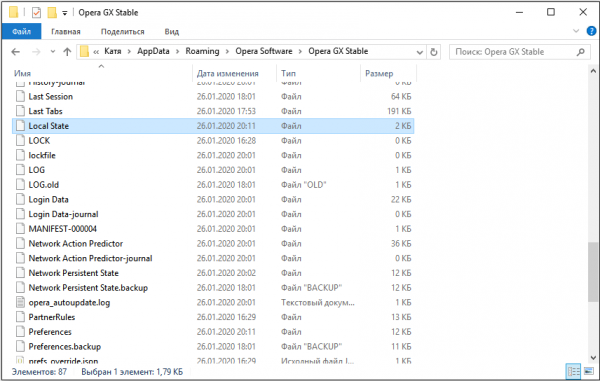Click the vertical scrollbar thumb
600x381 pixels.
[593, 272]
